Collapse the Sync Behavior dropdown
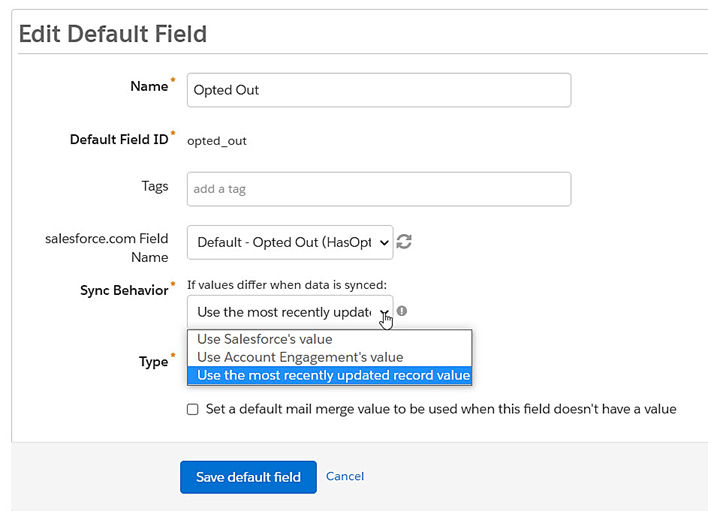This screenshot has height=511, width=708. pyautogui.click(x=290, y=312)
